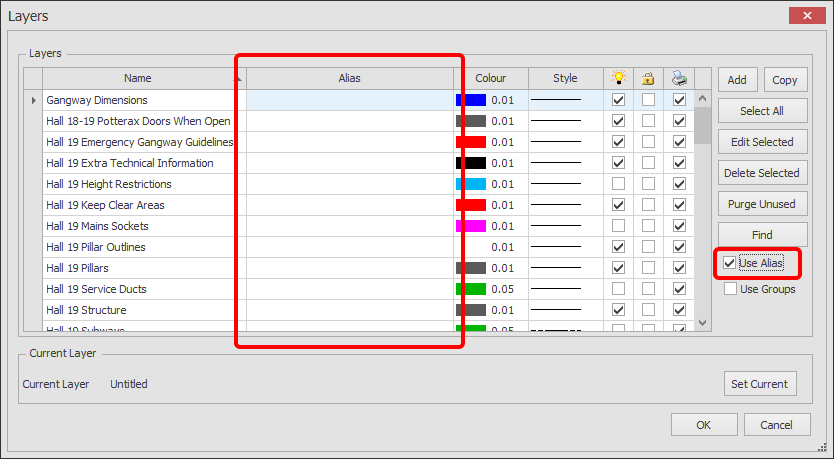The width and height of the screenshot is (834, 459).
Task: Open magenta swatch of Hall 19 Mains Sockets
Action: pos(471,226)
